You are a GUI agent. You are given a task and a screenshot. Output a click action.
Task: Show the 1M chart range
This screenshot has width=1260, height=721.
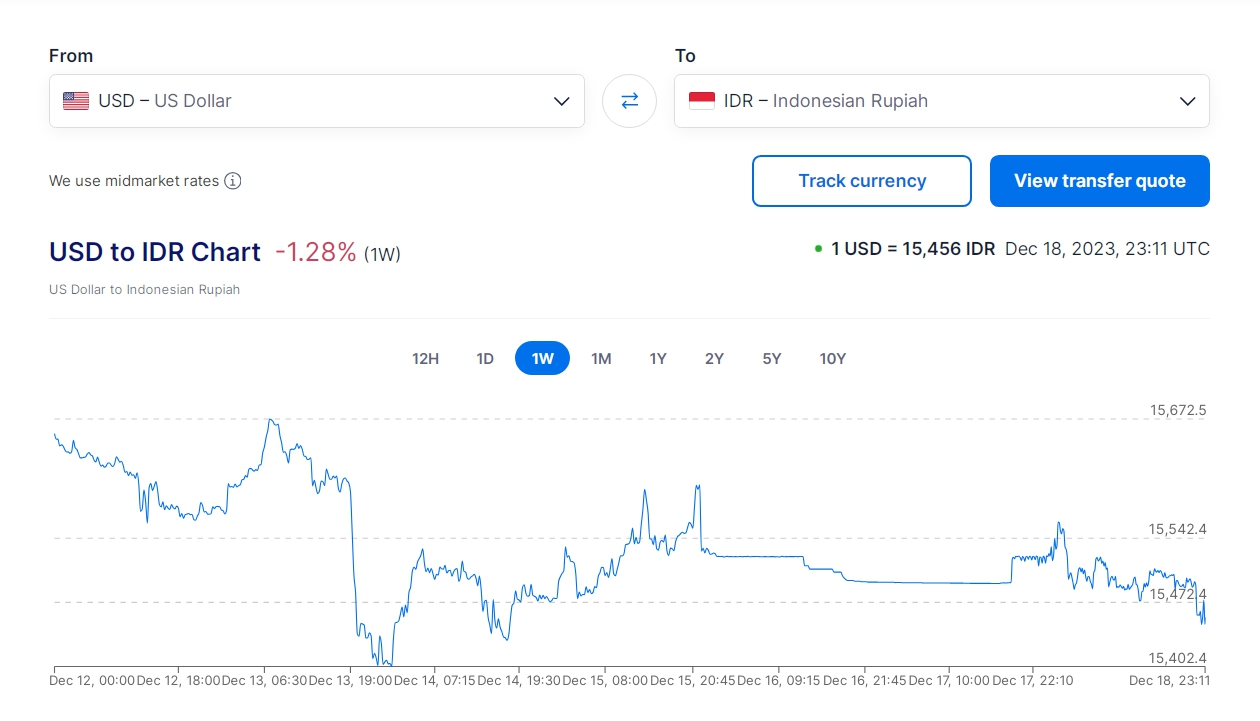click(601, 359)
